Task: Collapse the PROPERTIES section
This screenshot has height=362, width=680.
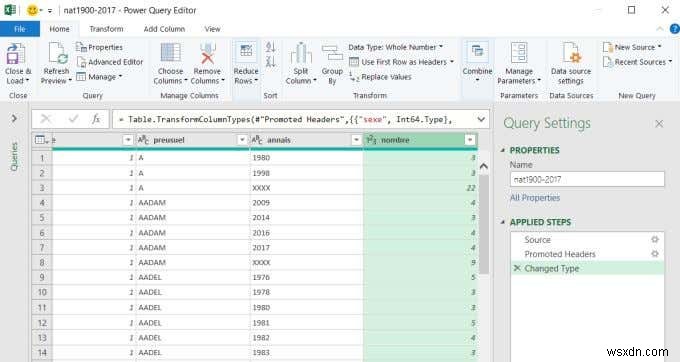Action: coord(503,150)
